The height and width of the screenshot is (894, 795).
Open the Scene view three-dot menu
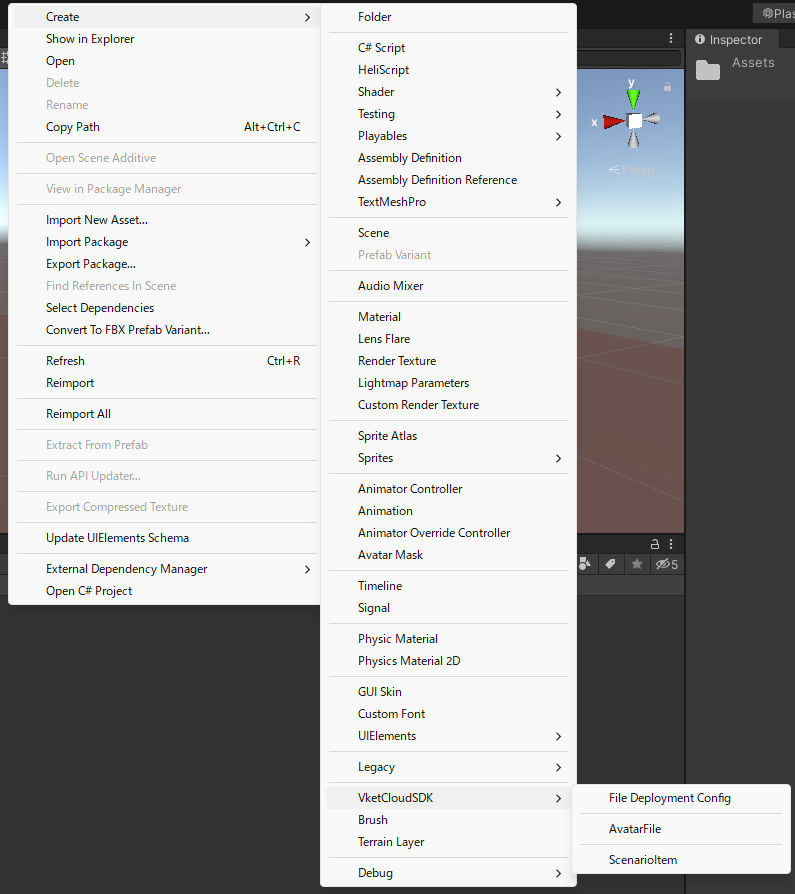(x=671, y=38)
